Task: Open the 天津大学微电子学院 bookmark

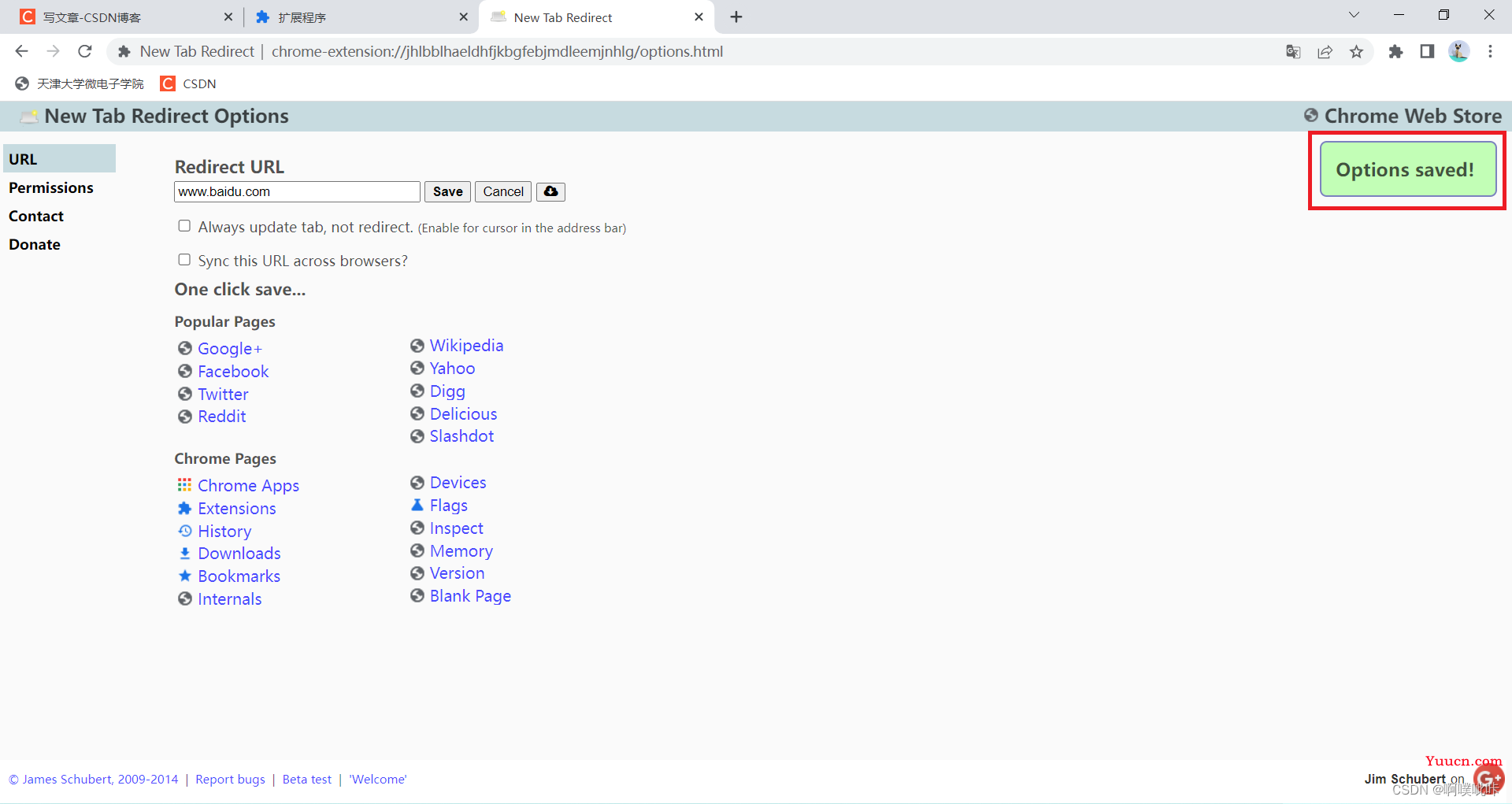Action: click(80, 83)
